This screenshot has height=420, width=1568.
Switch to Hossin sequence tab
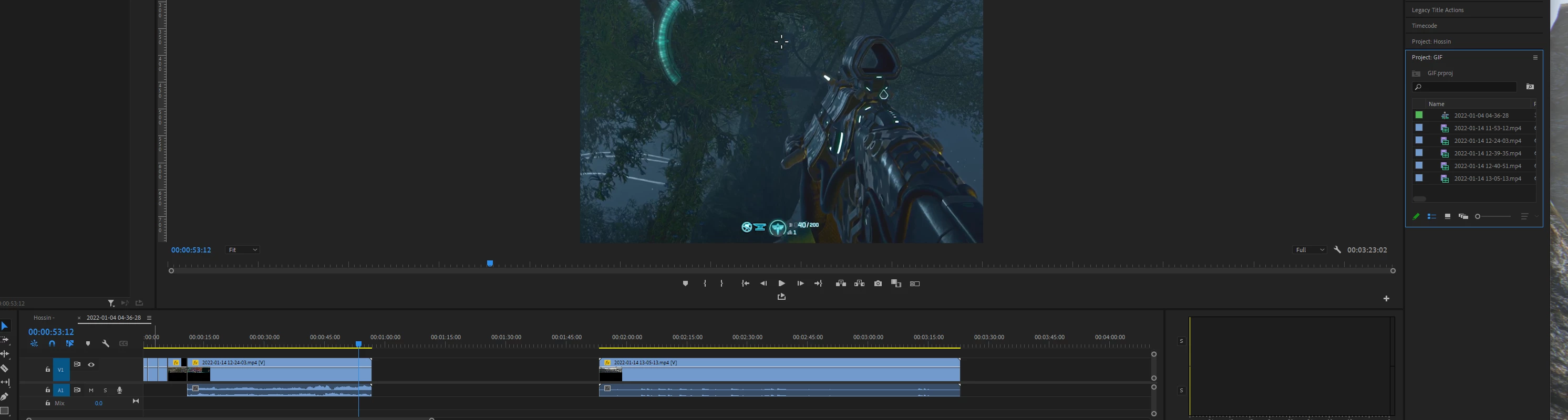tap(44, 318)
